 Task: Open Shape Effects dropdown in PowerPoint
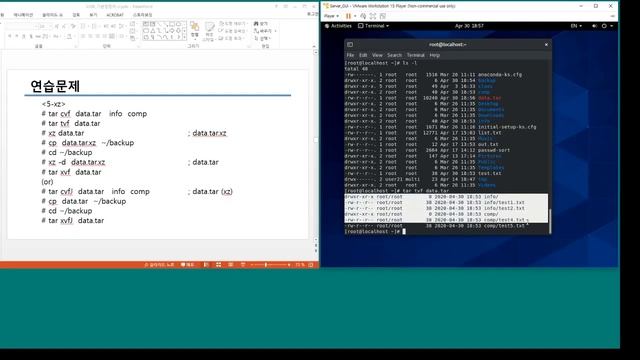(x=232, y=38)
